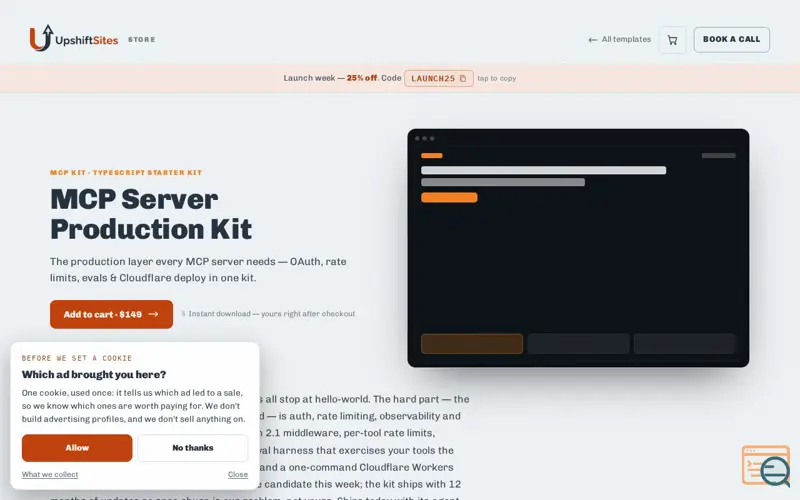Viewport: 800px width, 500px height.
Task: Allow the attribution cookie
Action: (x=77, y=448)
